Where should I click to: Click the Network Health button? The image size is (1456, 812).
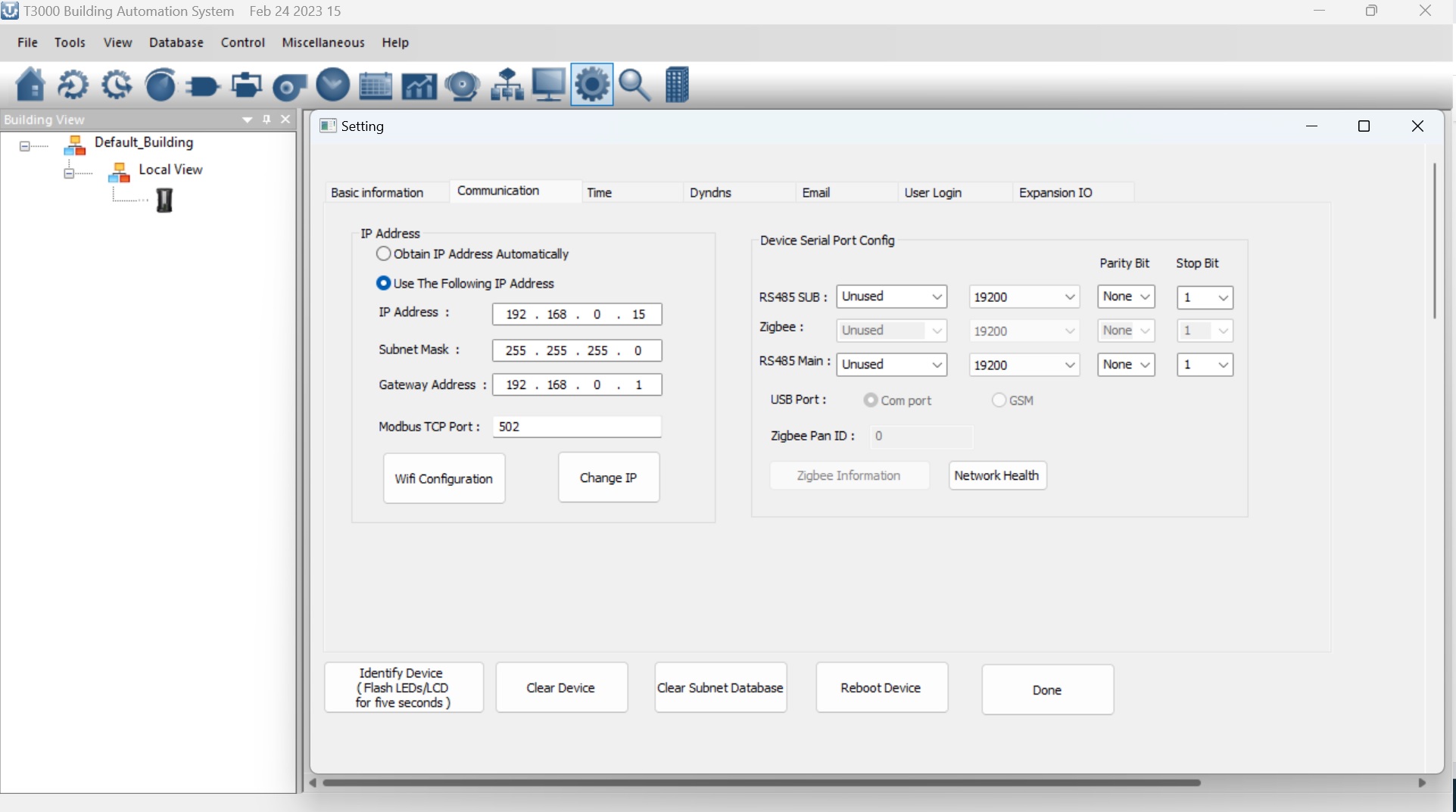[x=996, y=475]
